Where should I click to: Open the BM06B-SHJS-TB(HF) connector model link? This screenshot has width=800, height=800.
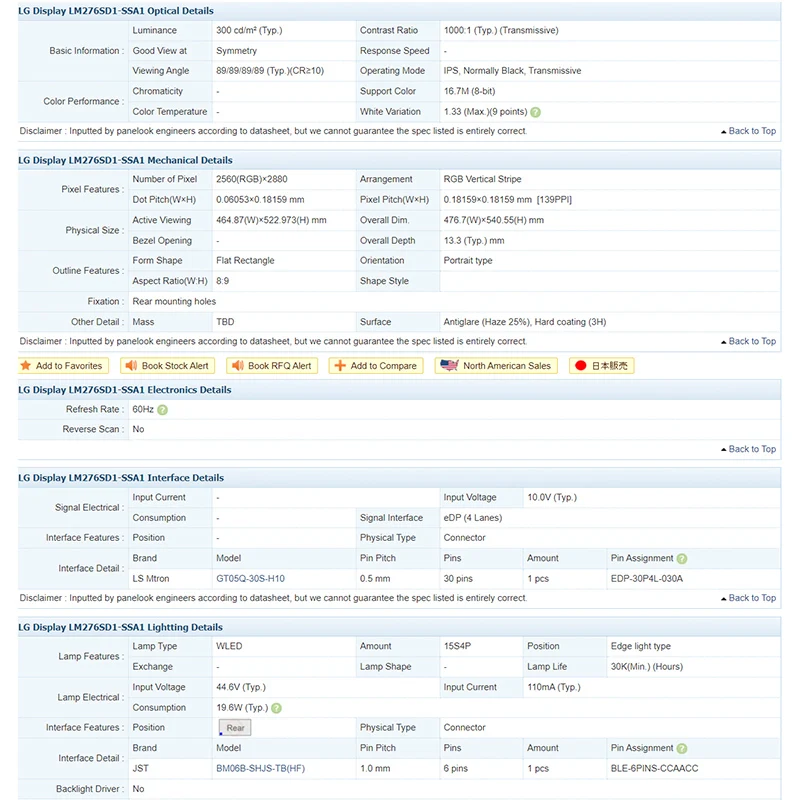pyautogui.click(x=260, y=768)
